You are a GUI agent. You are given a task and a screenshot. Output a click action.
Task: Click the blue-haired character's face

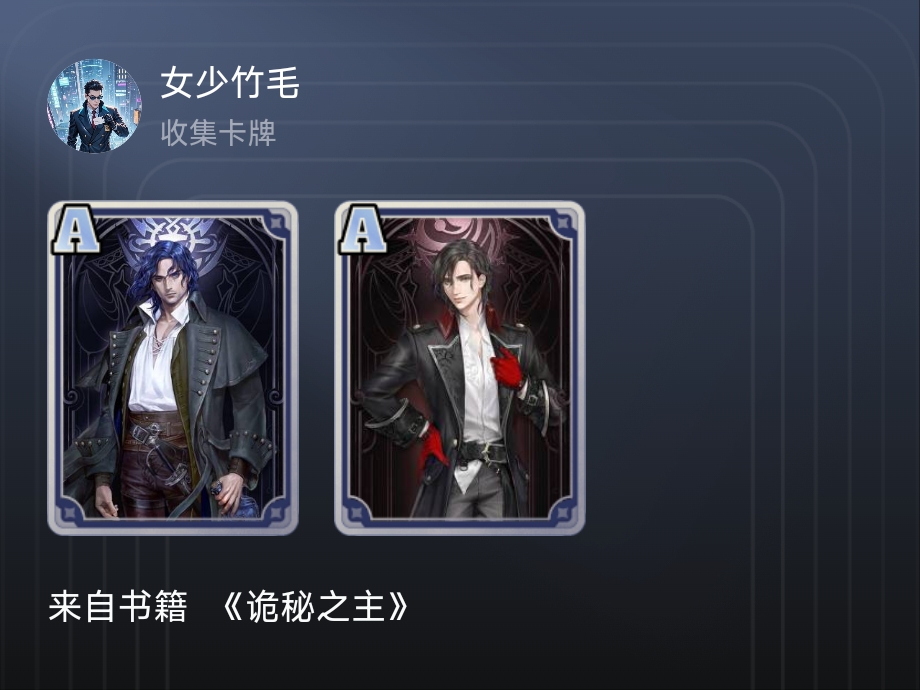(x=168, y=282)
